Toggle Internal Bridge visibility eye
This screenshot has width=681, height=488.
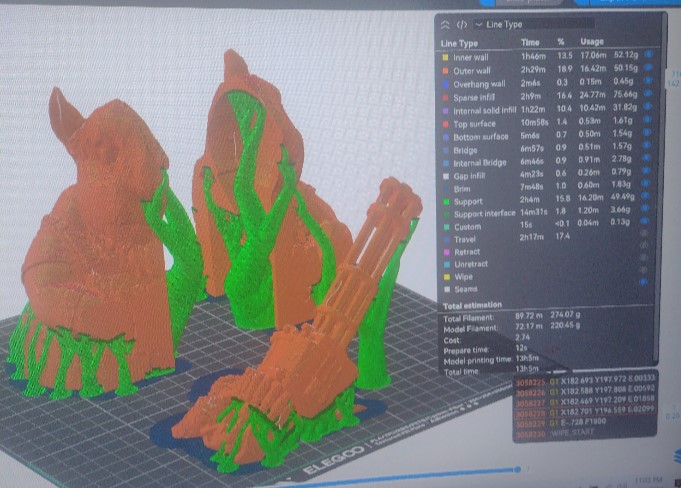pos(646,158)
